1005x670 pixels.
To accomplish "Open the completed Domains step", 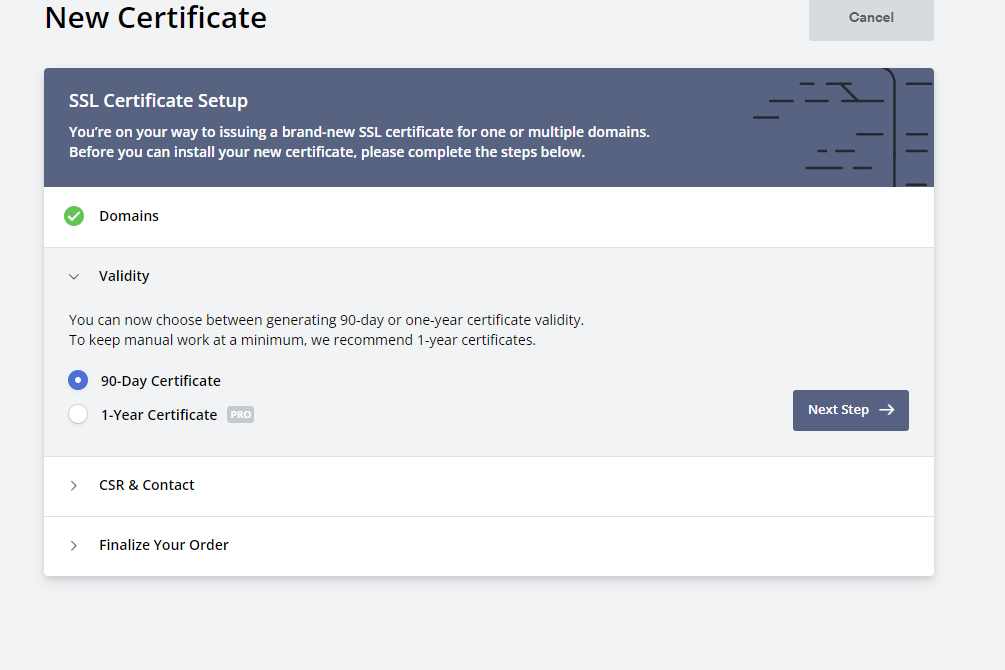I will pyautogui.click(x=488, y=217).
